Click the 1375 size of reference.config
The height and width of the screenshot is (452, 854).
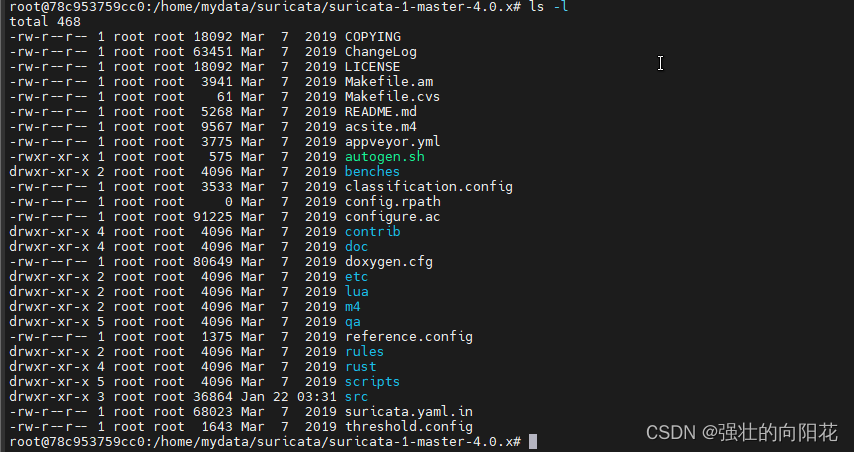[217, 337]
